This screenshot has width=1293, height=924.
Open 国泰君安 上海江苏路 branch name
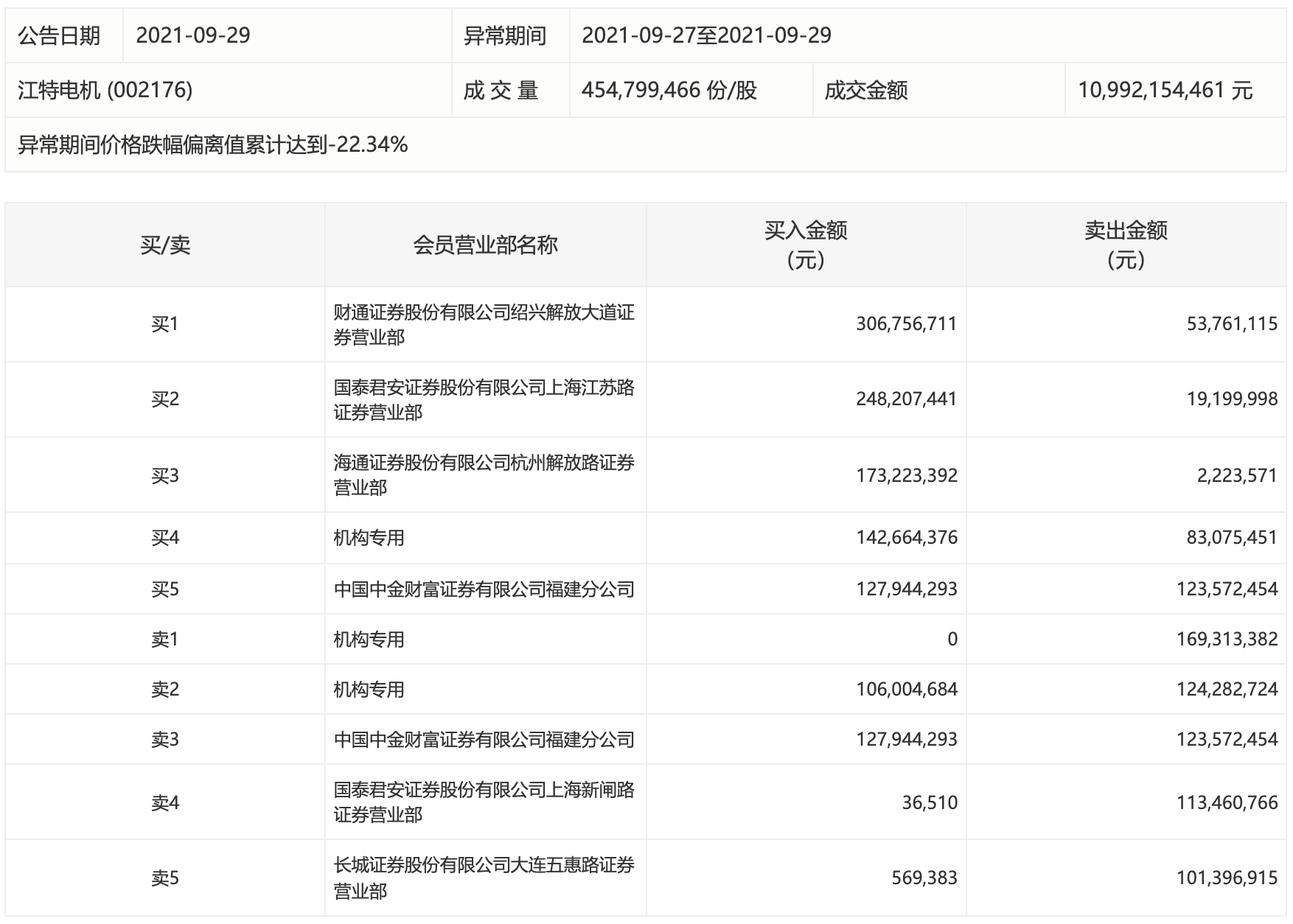[x=484, y=399]
